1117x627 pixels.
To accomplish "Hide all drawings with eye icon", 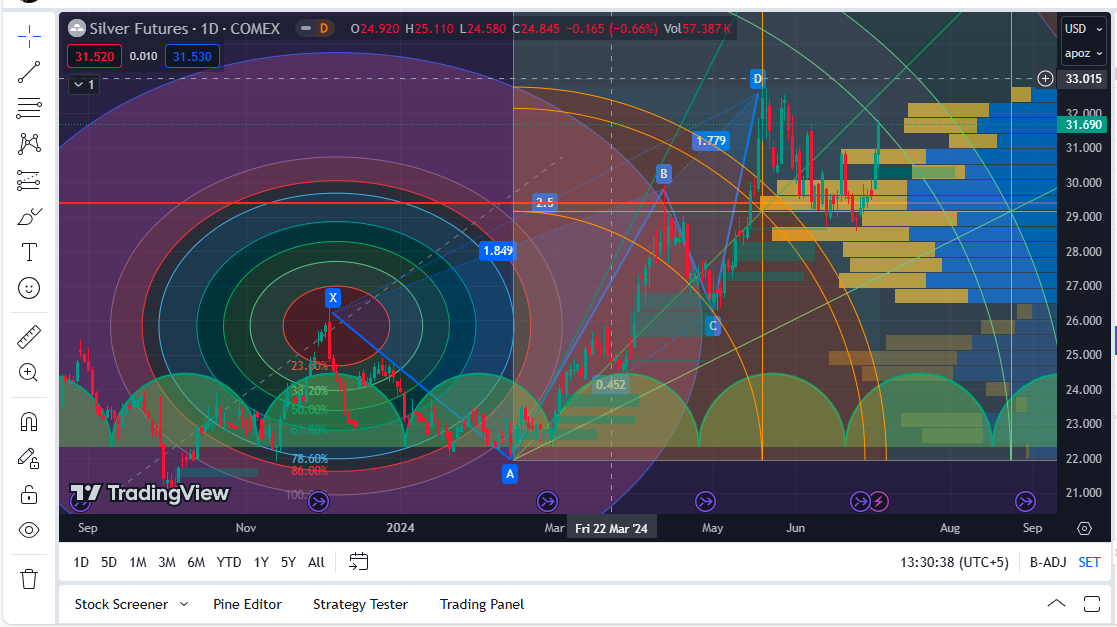I will point(29,530).
